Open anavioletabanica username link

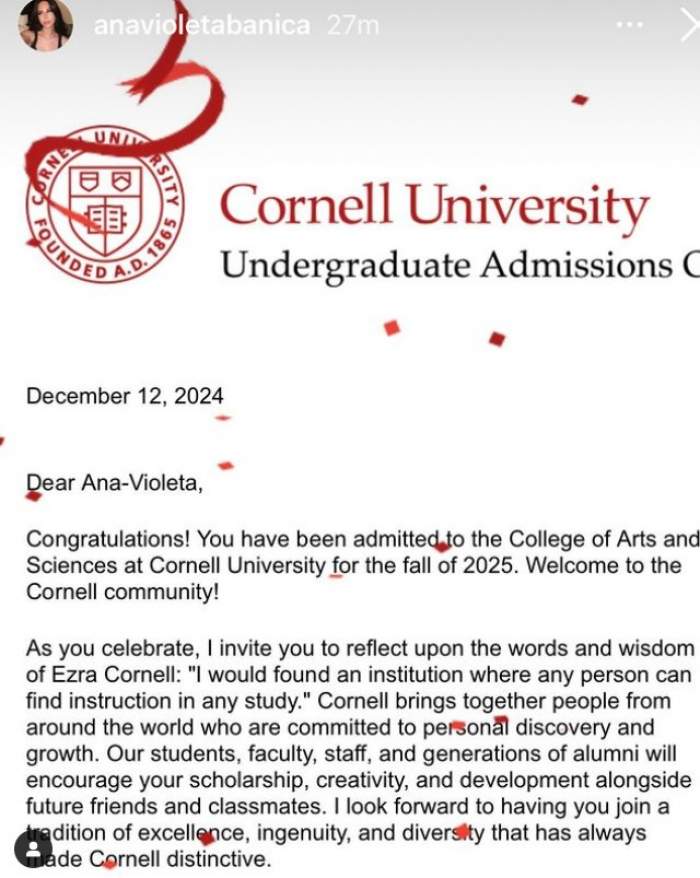202,25
